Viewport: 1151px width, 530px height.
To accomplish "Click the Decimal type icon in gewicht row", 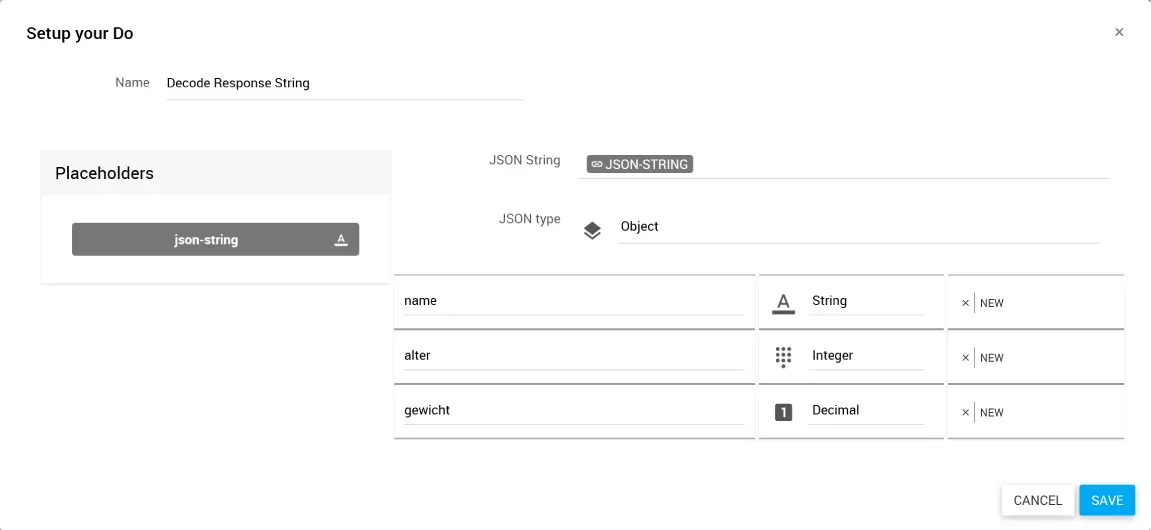I will click(784, 411).
